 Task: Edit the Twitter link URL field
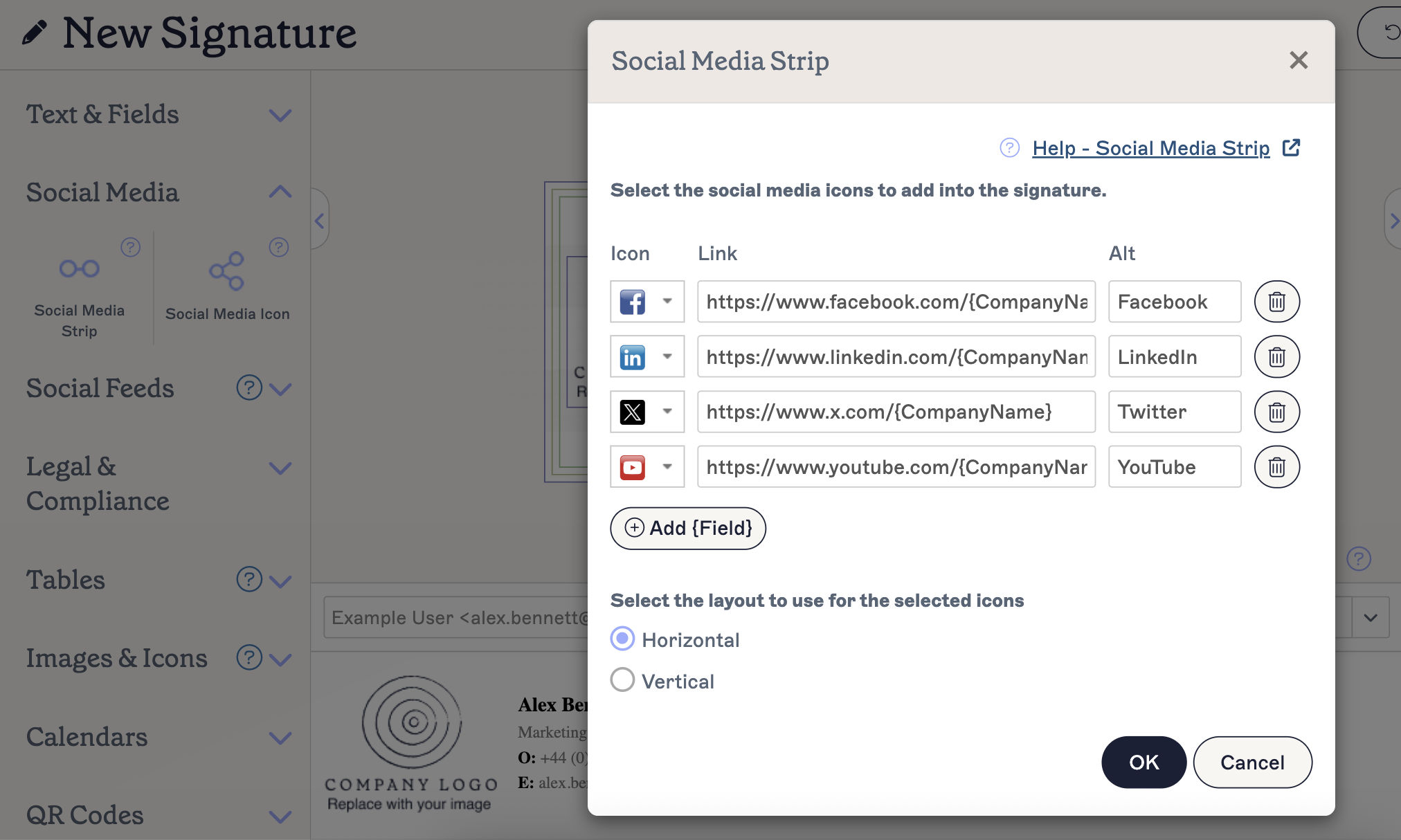(x=896, y=412)
